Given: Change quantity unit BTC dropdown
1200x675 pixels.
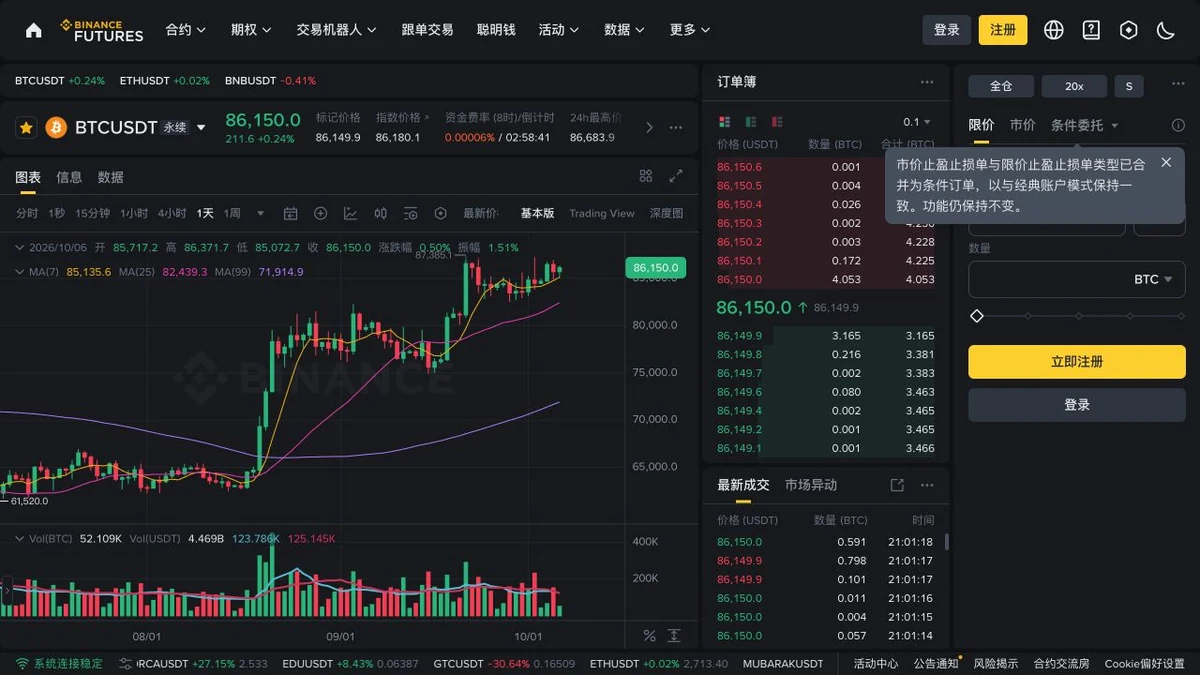Looking at the screenshot, I should tap(1153, 280).
